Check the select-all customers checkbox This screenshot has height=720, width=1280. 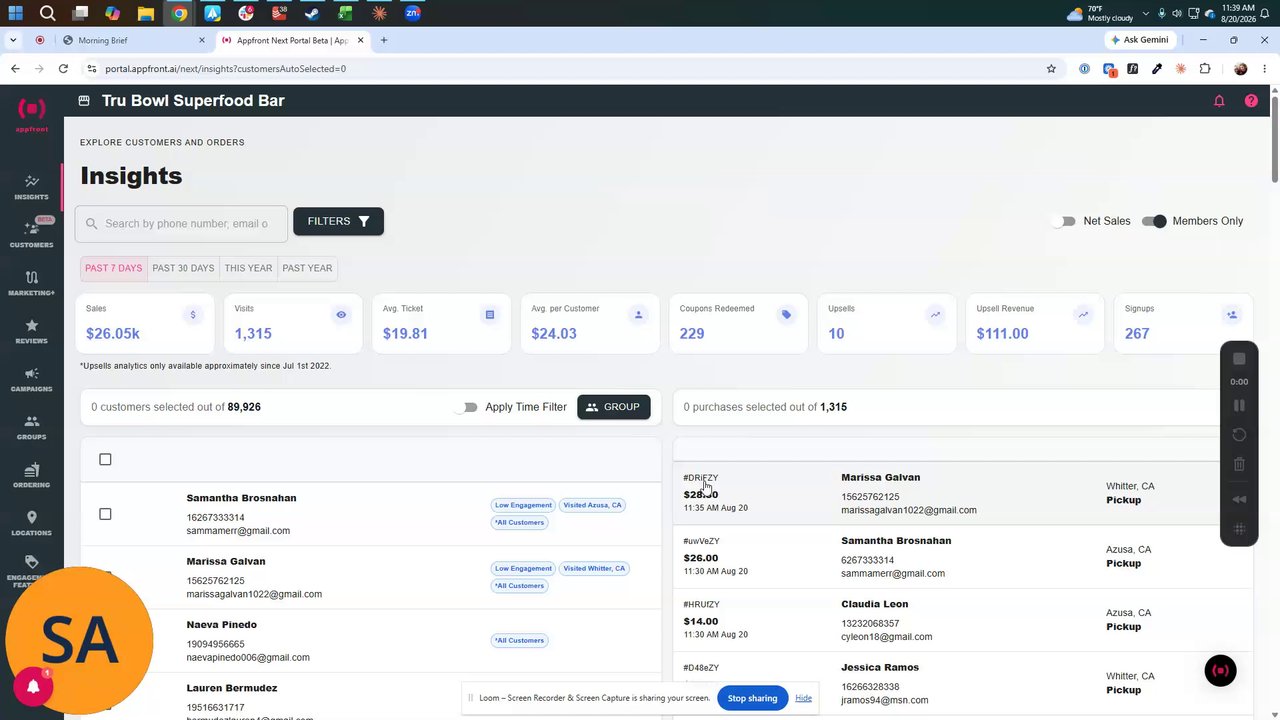click(105, 460)
